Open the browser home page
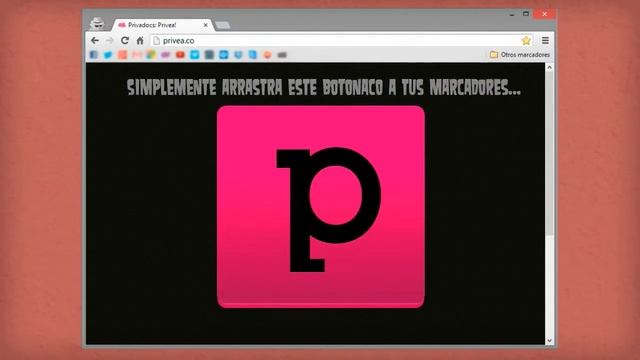 tap(140, 40)
